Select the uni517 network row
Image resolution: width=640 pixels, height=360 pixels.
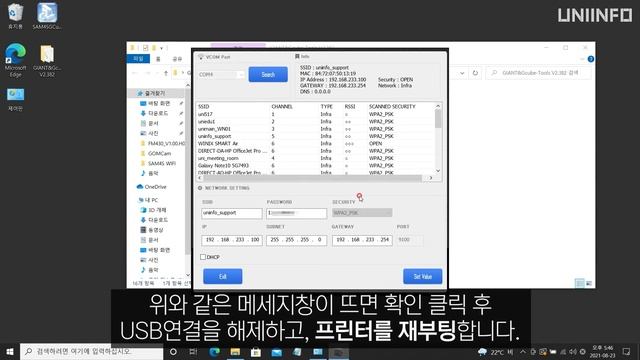click(316, 114)
